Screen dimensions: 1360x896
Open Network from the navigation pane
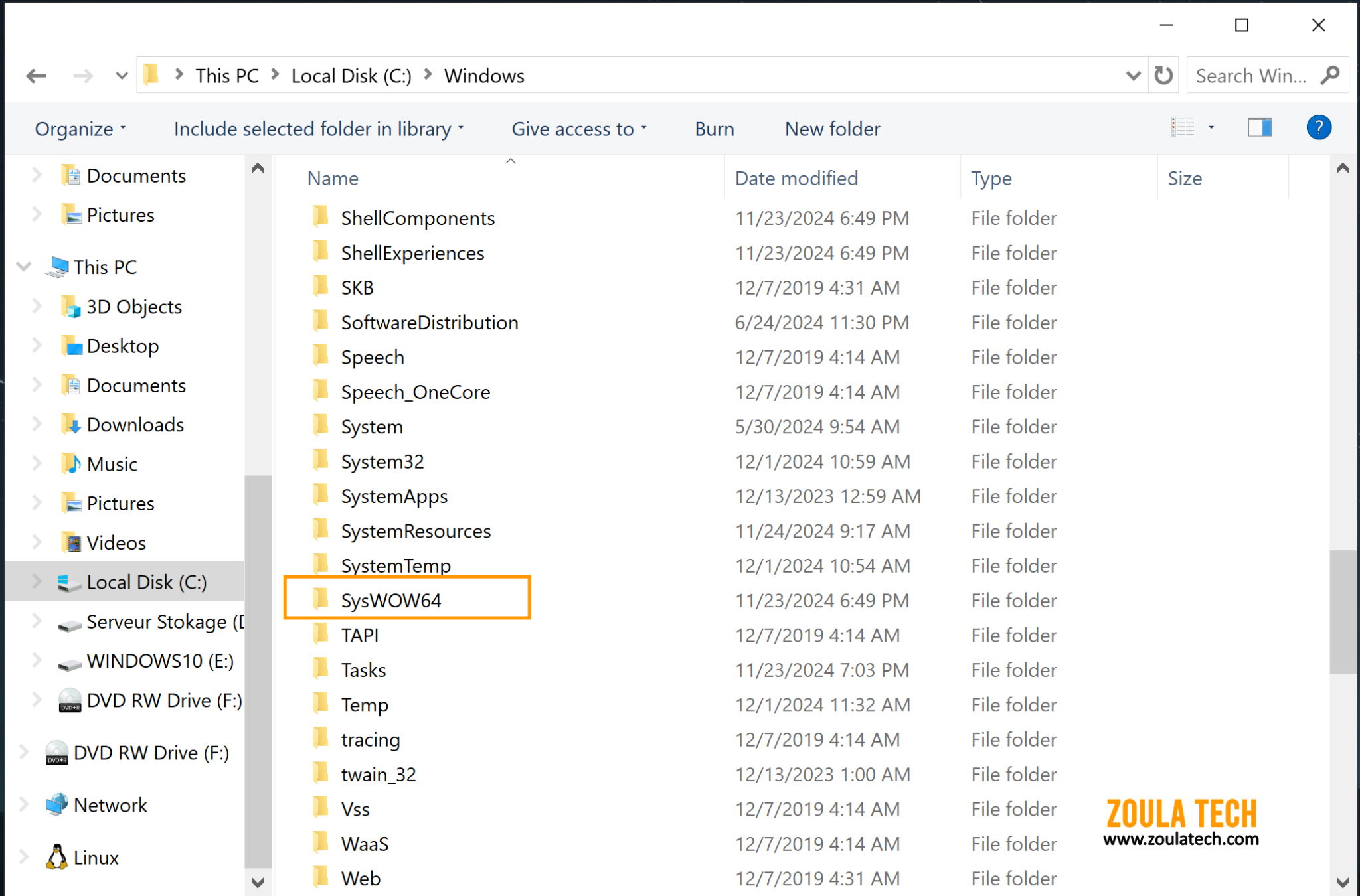tap(110, 804)
